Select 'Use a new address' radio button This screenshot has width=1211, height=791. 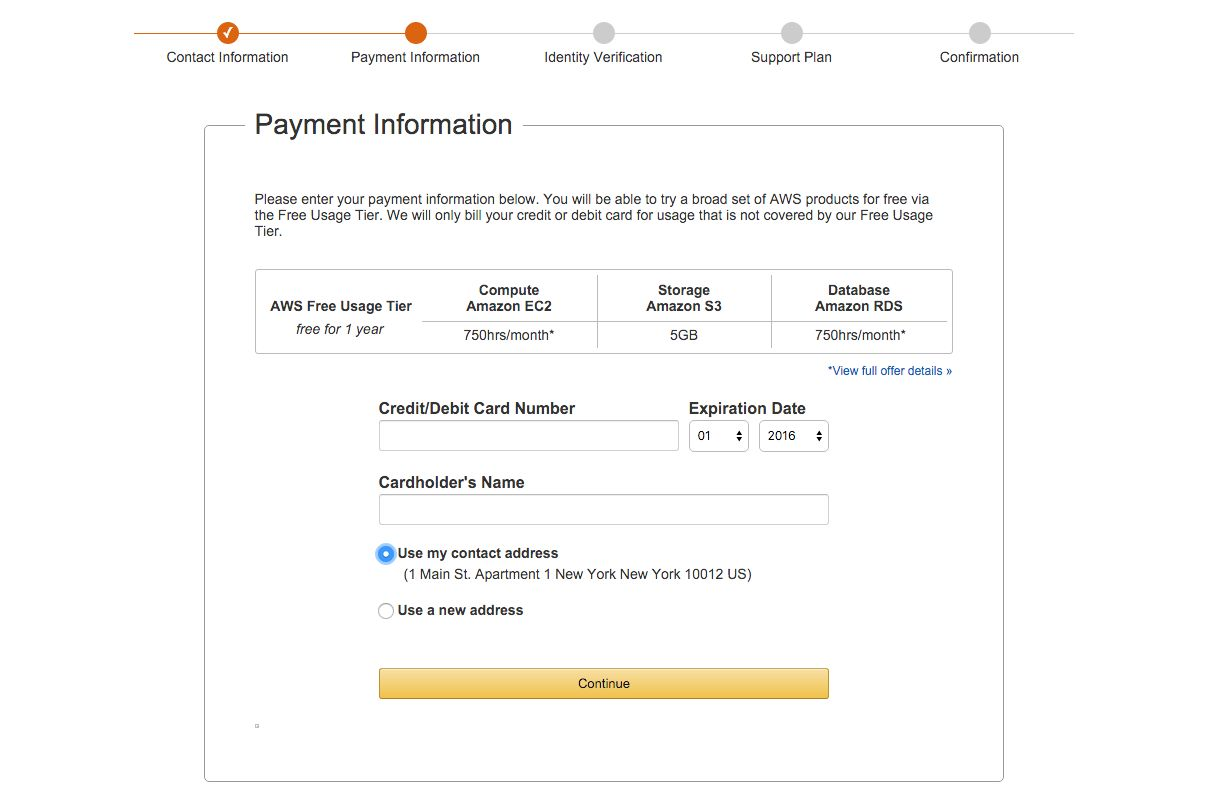(x=386, y=611)
